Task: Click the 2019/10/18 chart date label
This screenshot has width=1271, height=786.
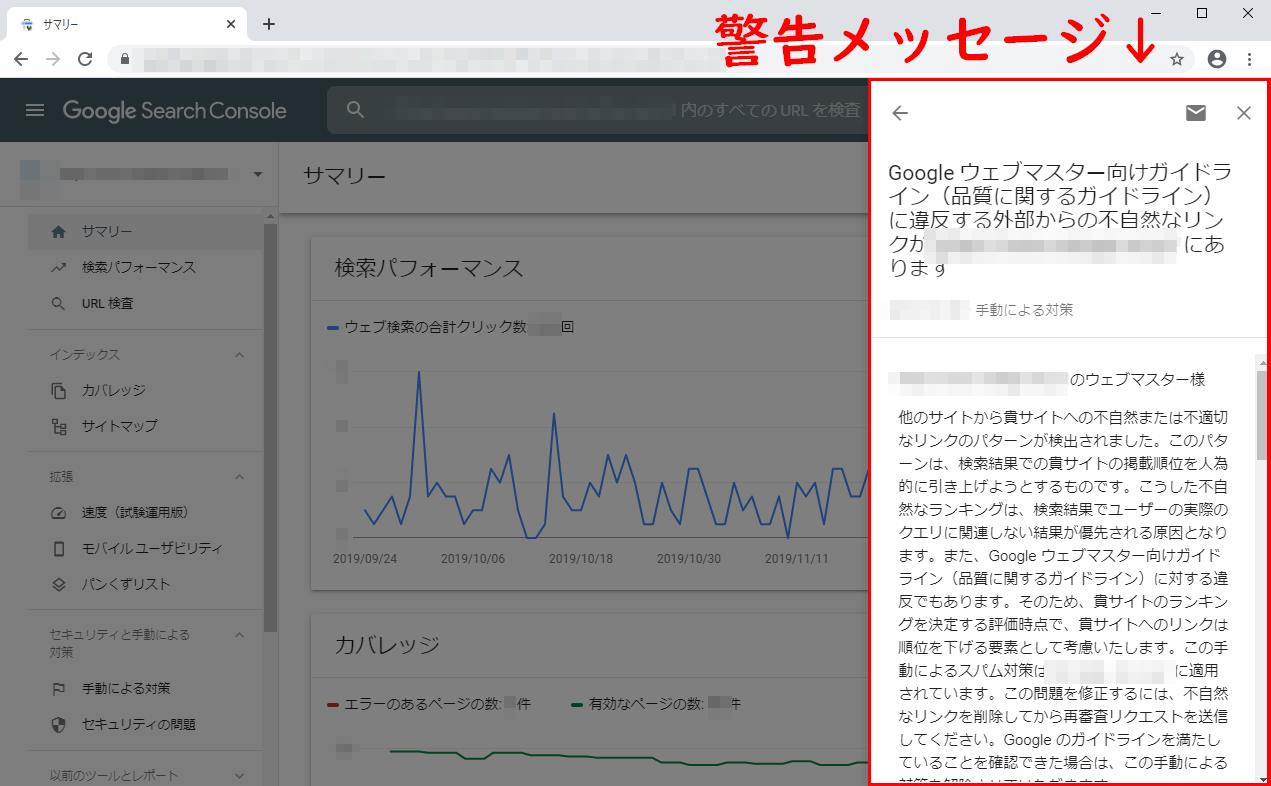Action: [x=580, y=558]
